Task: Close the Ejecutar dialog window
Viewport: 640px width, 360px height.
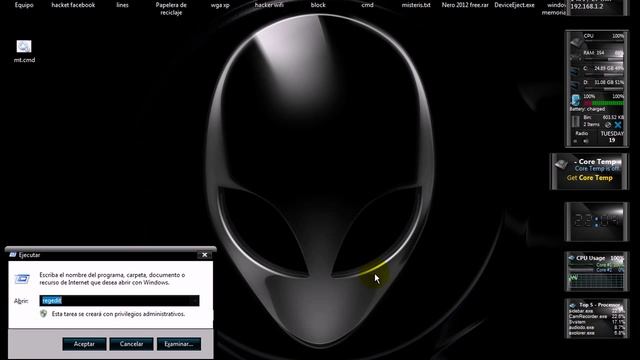Action: (x=204, y=255)
